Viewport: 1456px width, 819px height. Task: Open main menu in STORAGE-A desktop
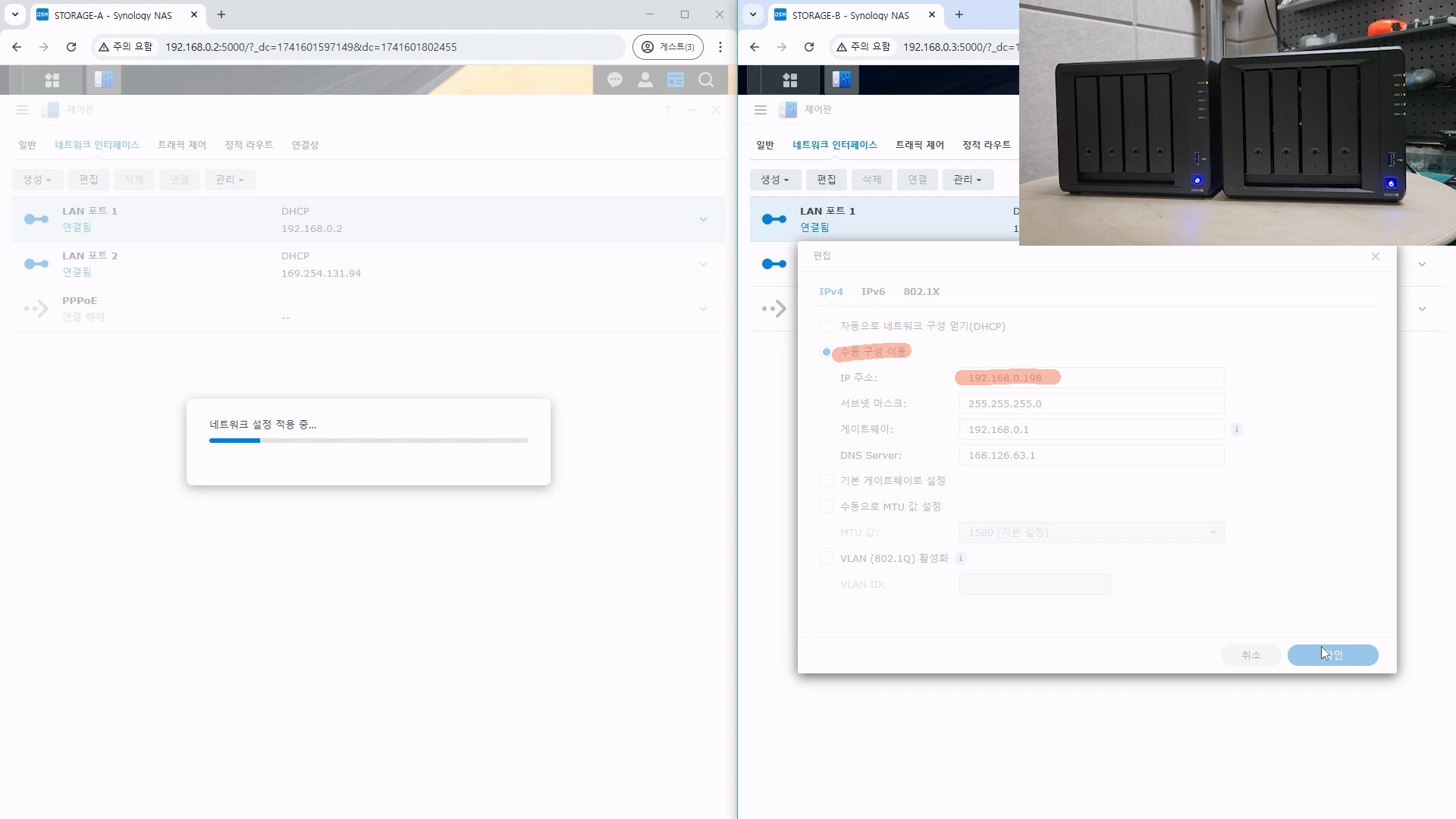(52, 80)
